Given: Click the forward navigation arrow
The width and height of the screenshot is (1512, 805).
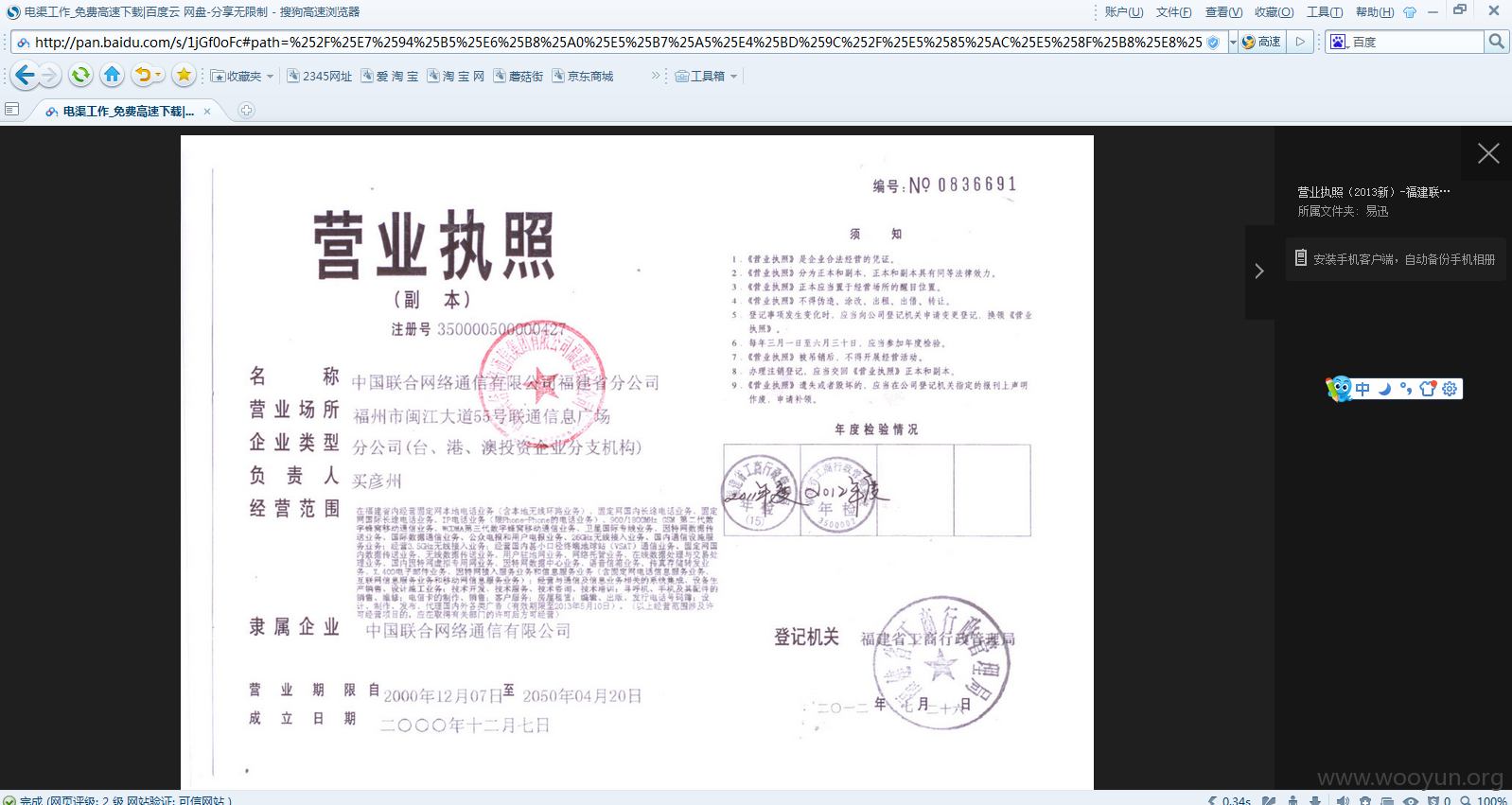Looking at the screenshot, I should point(50,75).
